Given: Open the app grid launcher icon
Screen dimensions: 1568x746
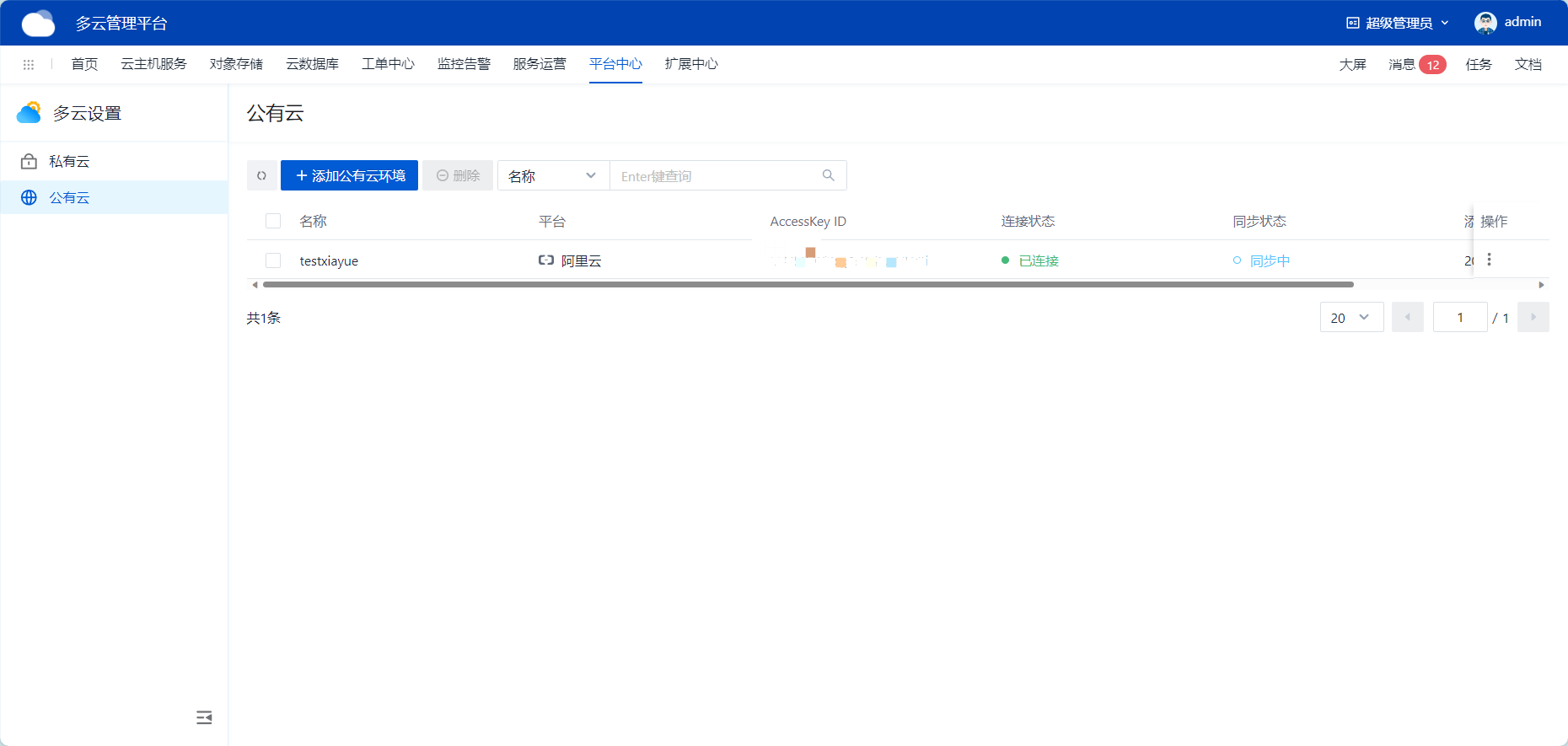Looking at the screenshot, I should (29, 64).
